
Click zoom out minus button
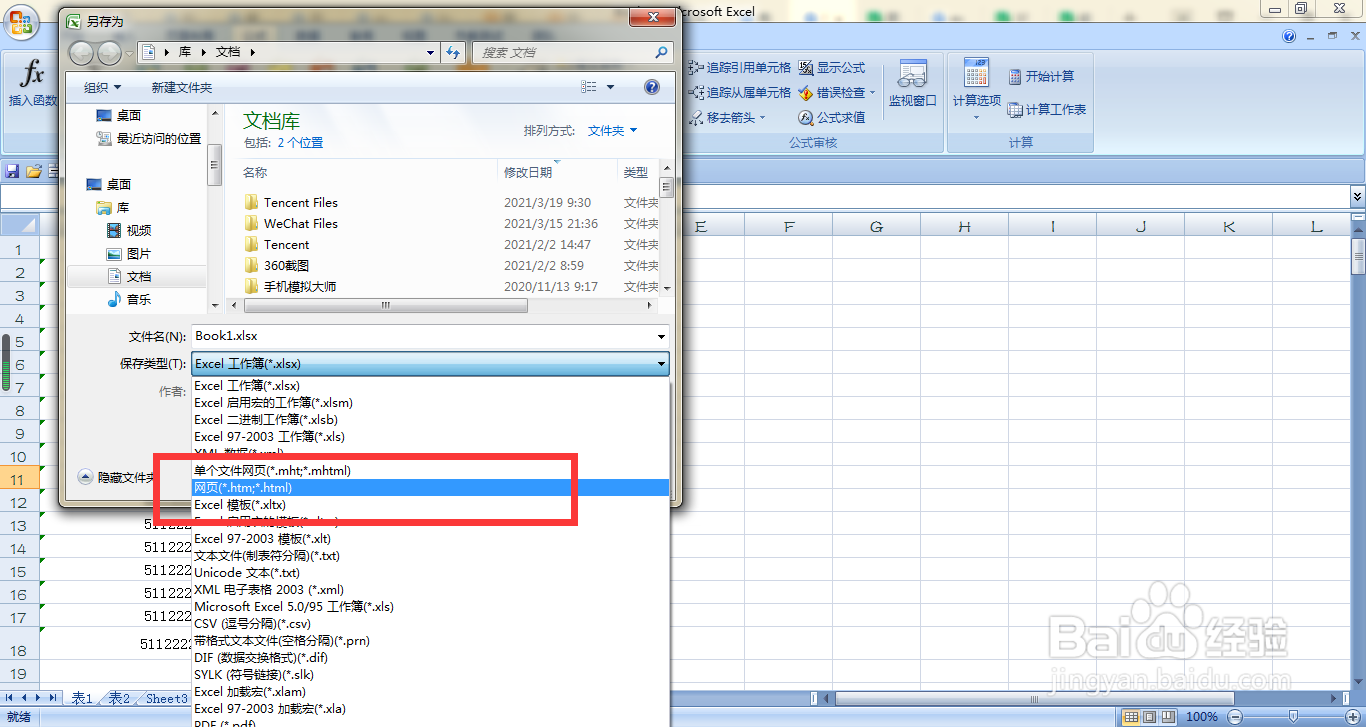click(1234, 717)
